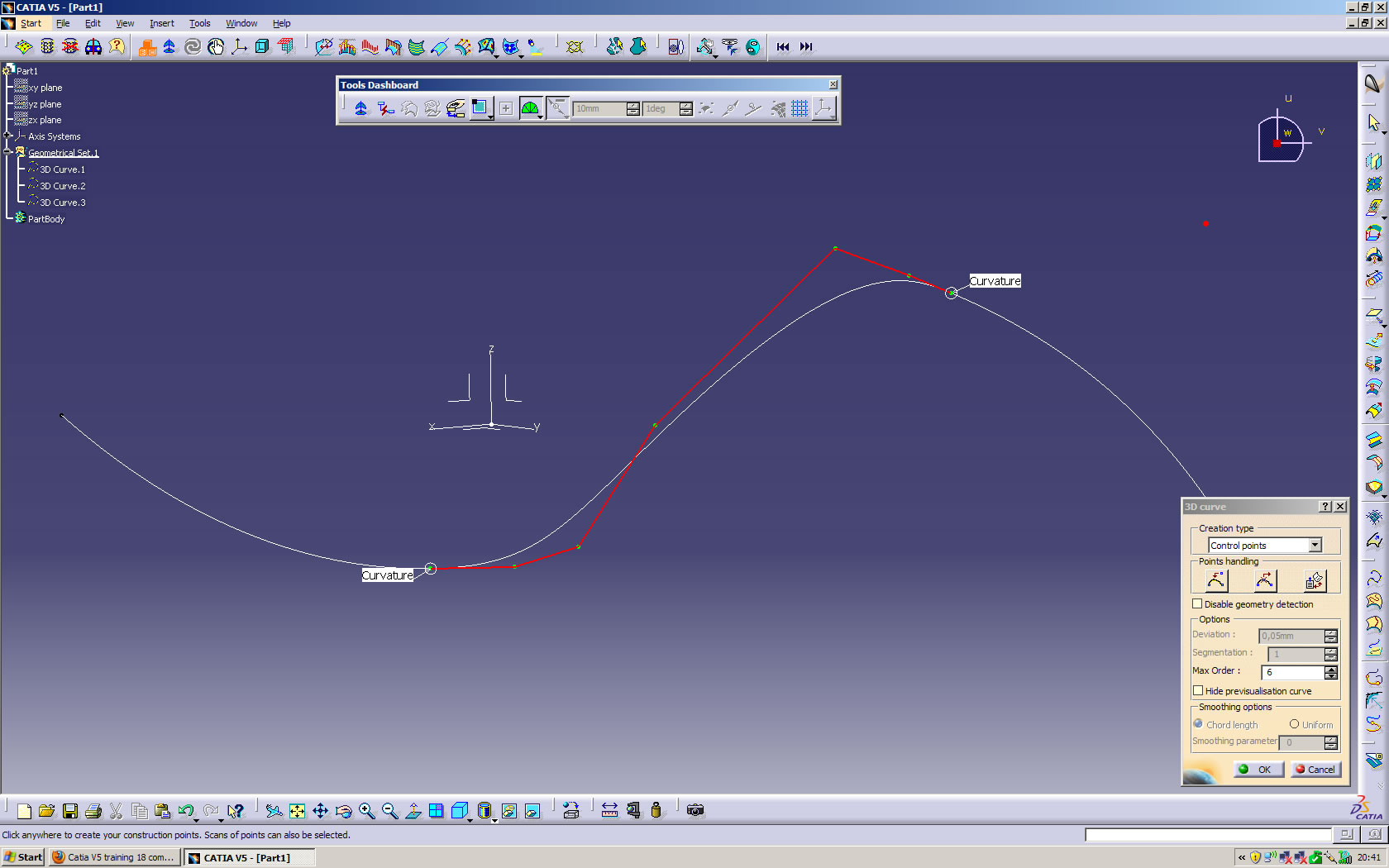Click the Max Order value field

coord(1294,672)
